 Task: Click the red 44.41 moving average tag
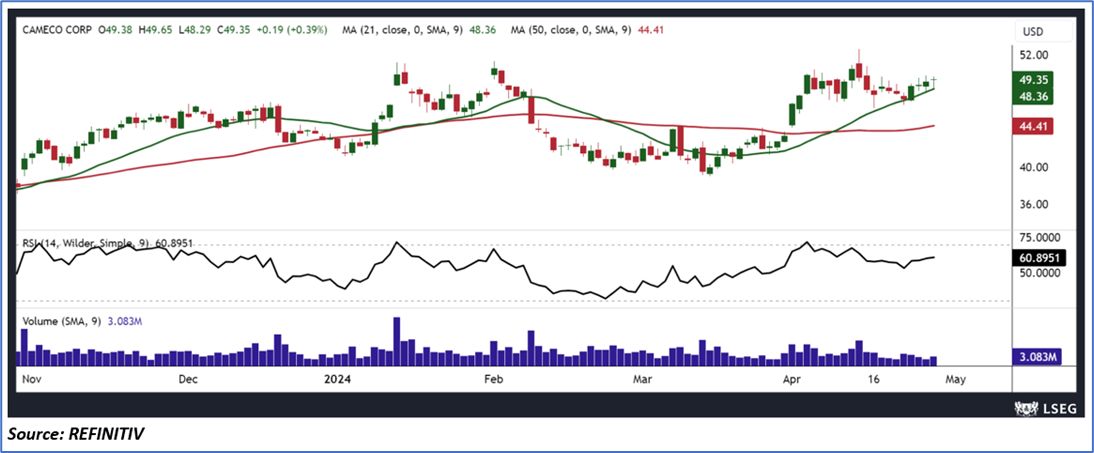point(1033,127)
